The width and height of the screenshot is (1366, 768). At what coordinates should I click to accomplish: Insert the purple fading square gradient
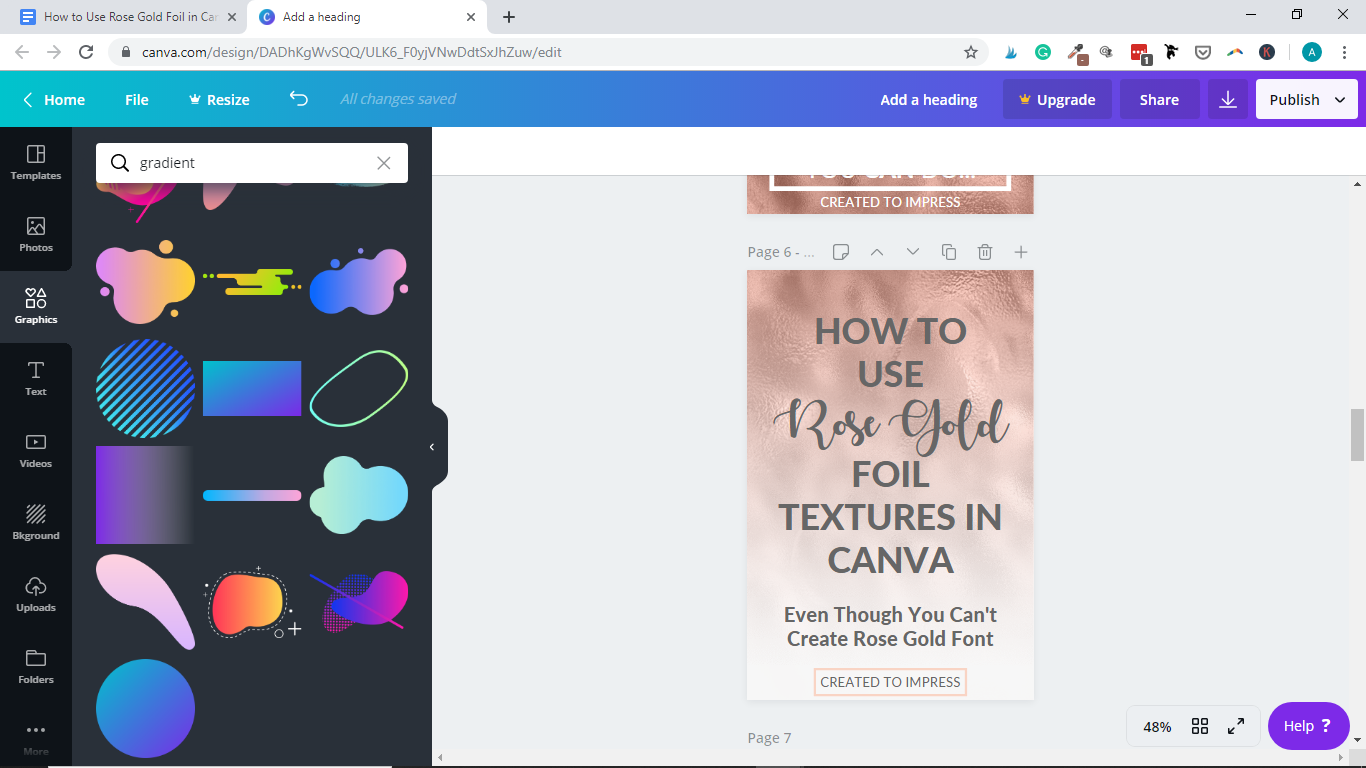145,495
